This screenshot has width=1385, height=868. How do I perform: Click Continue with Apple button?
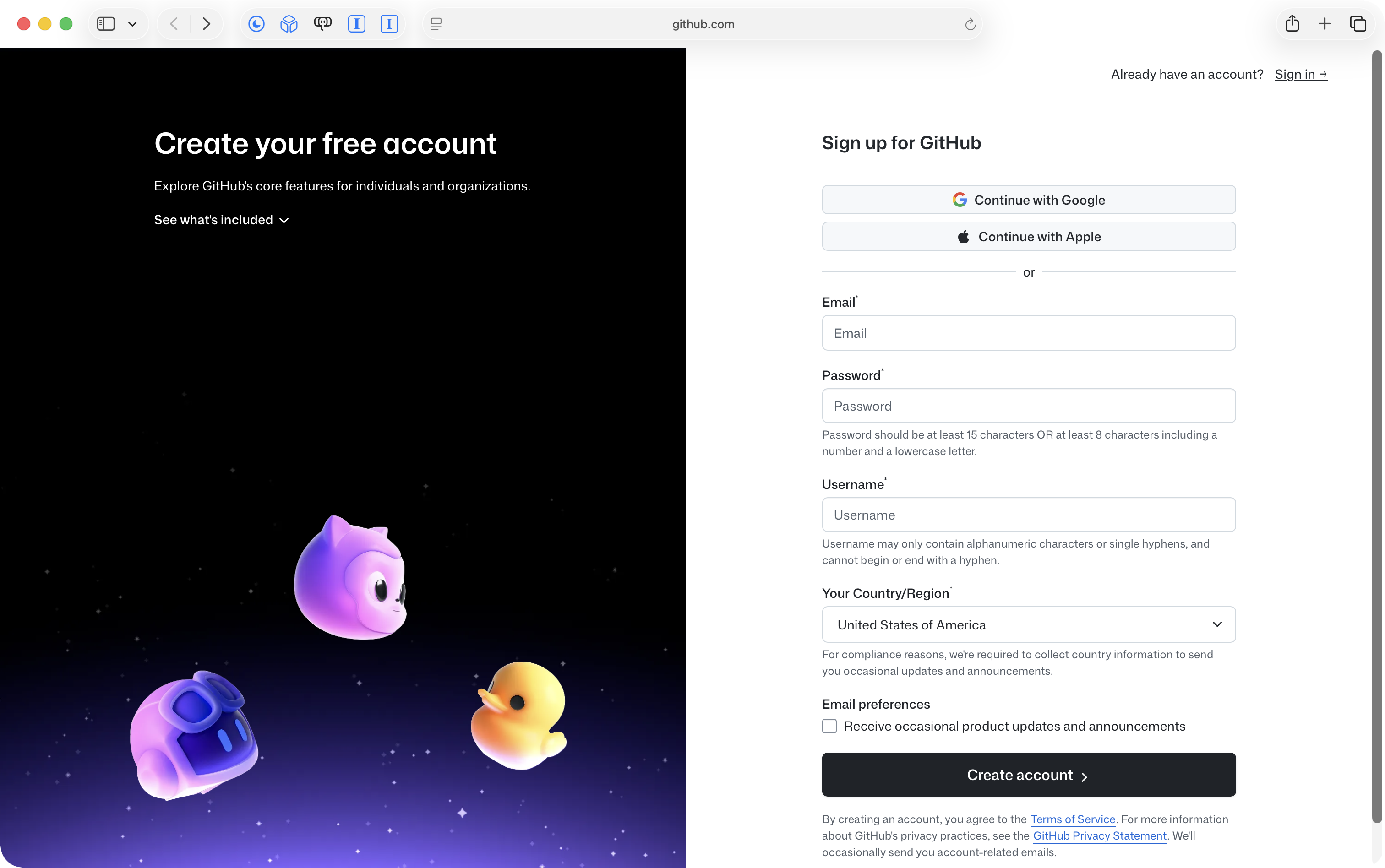[x=1028, y=237]
